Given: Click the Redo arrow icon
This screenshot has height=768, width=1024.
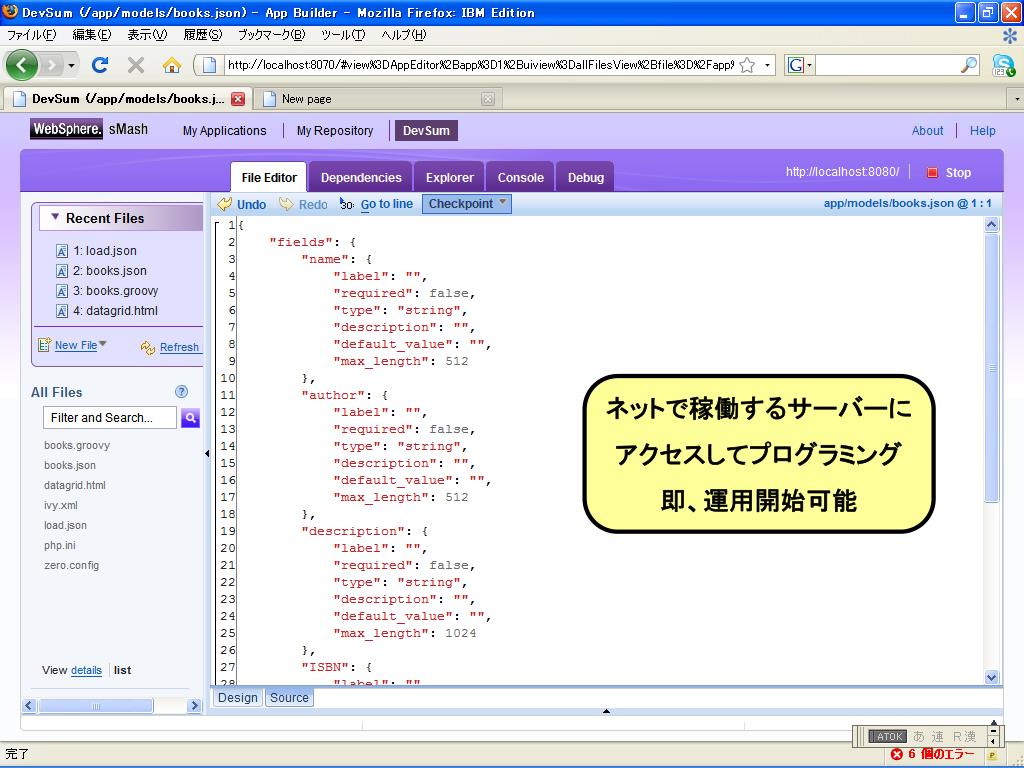Looking at the screenshot, I should click(x=286, y=204).
